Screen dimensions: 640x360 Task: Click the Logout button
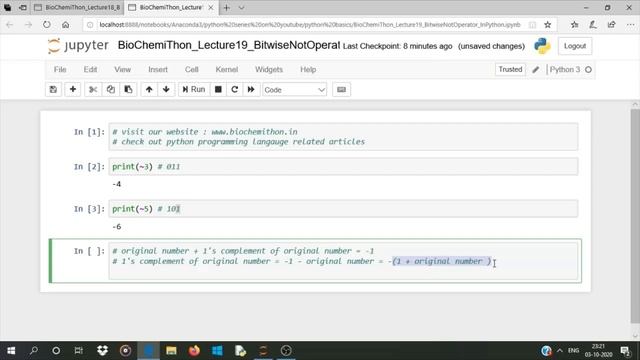tap(575, 46)
